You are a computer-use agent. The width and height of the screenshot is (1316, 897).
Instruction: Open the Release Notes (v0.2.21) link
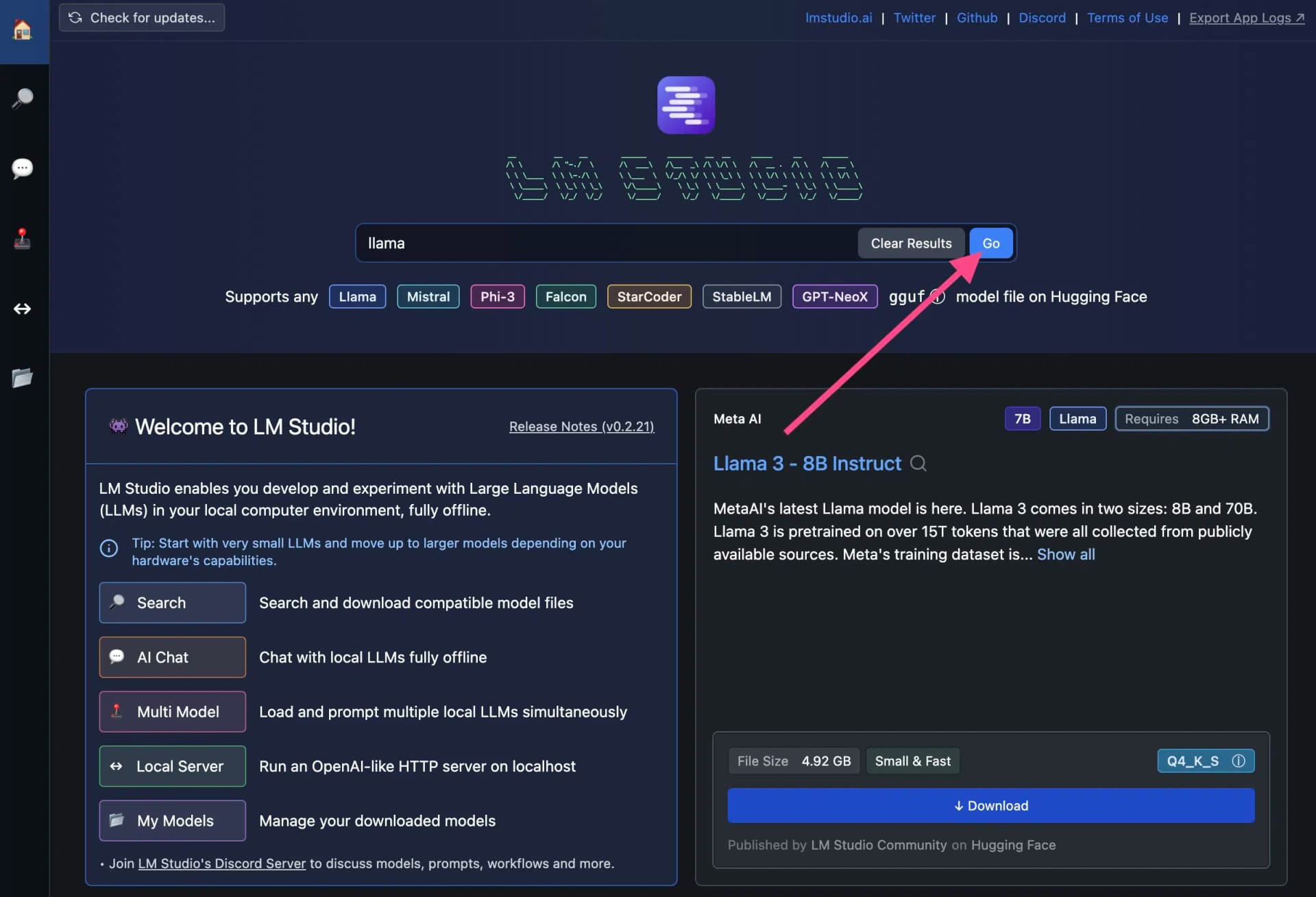tap(581, 426)
